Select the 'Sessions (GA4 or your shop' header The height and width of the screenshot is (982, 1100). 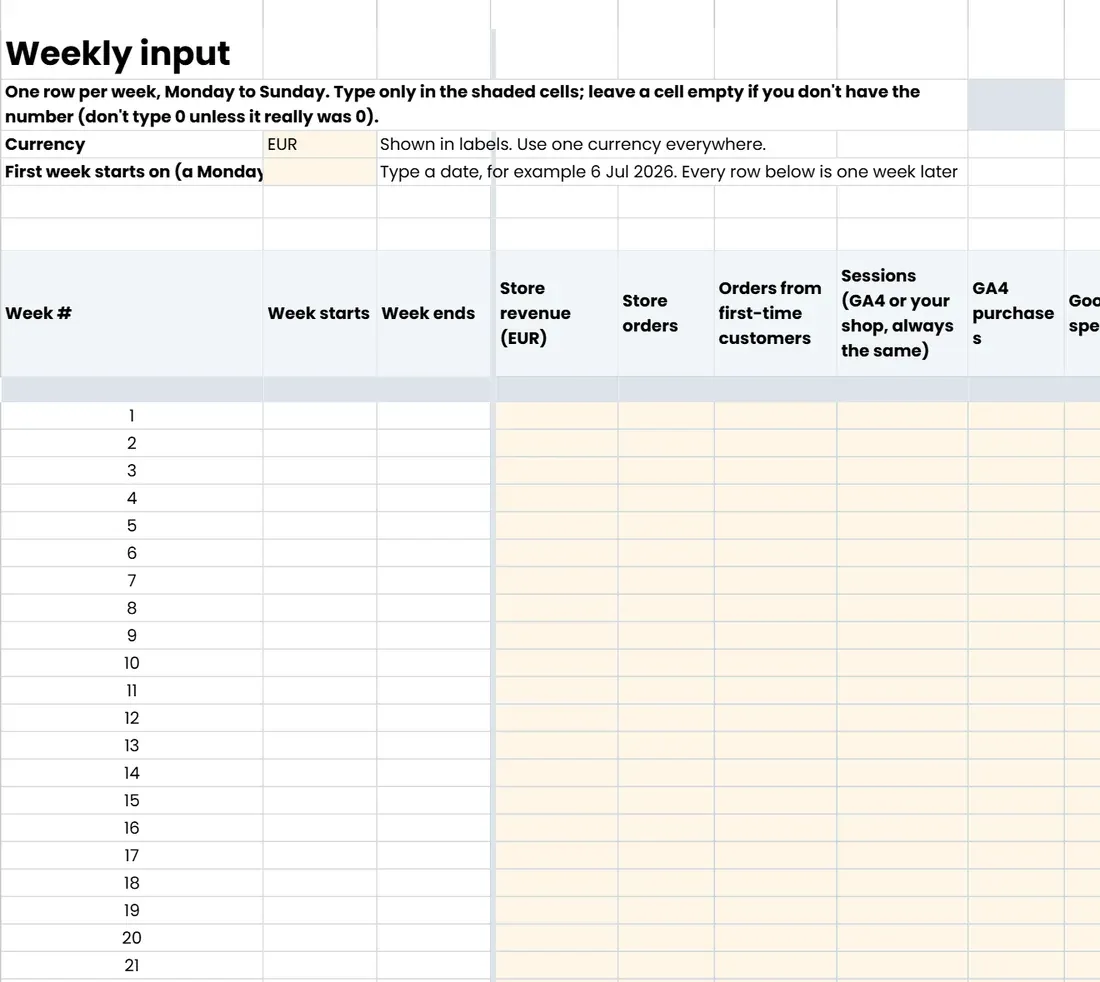point(902,313)
